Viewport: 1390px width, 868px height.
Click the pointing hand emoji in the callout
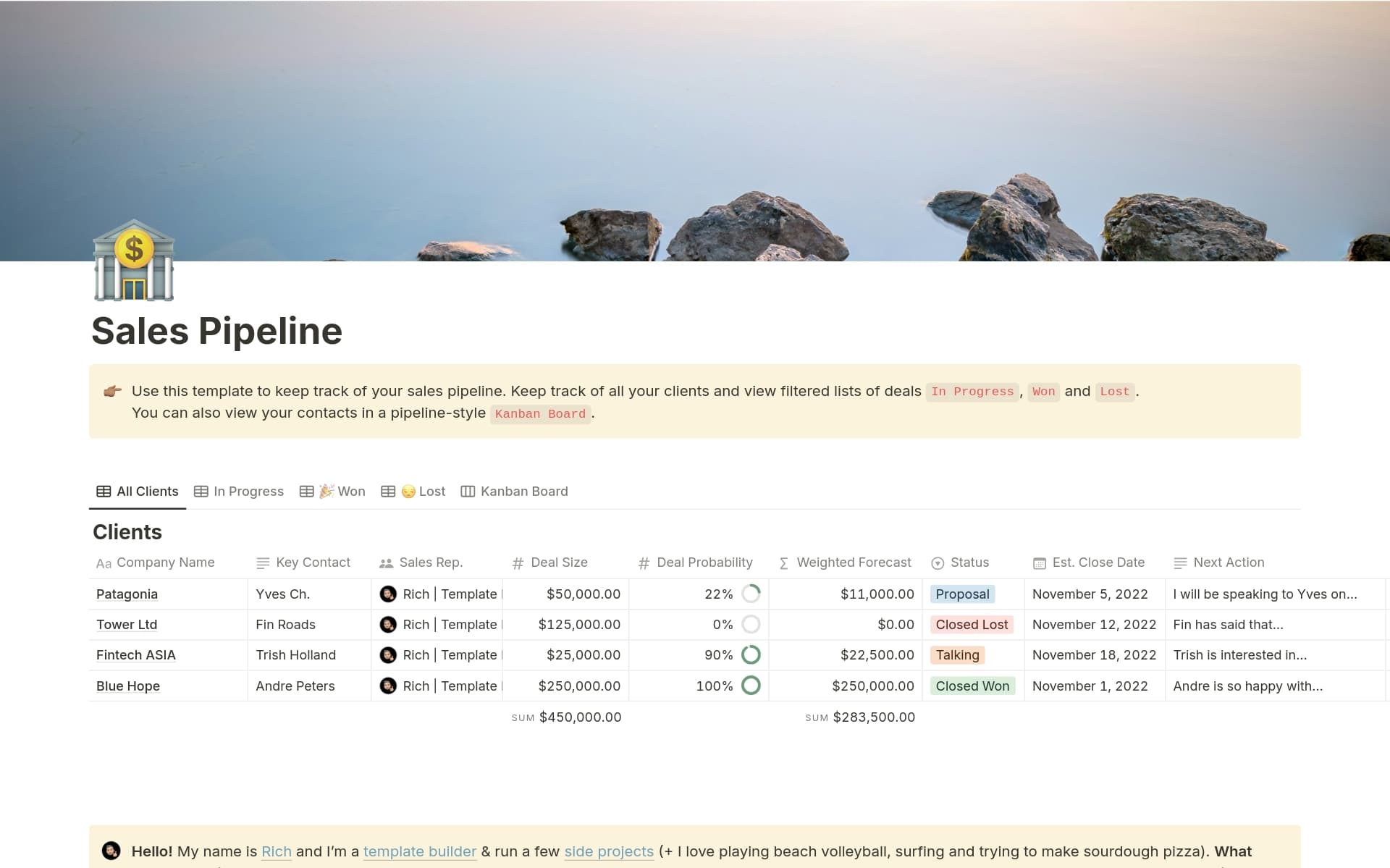click(112, 392)
